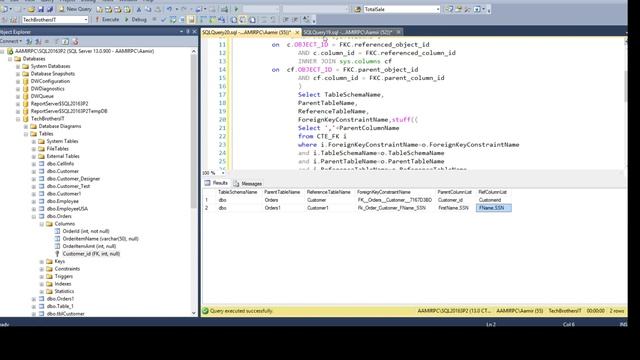
Task: Click the Paste icon in toolbar
Action: tap(158, 9)
